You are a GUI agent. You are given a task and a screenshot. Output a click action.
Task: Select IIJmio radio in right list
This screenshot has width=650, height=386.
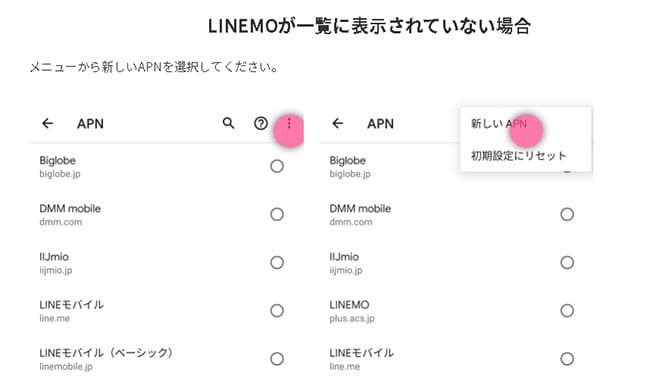[x=567, y=262]
